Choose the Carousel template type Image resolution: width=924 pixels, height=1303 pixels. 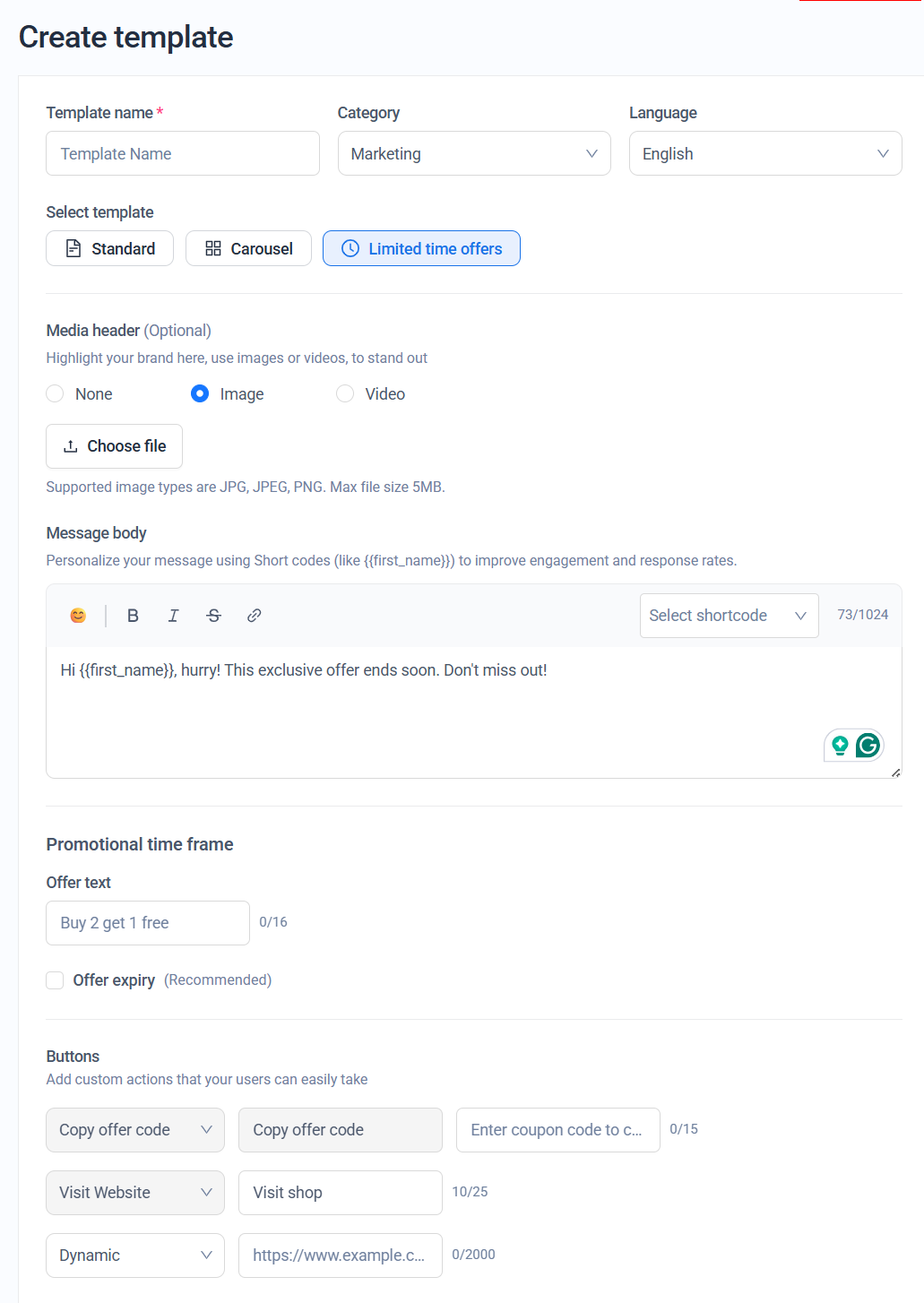click(x=248, y=249)
